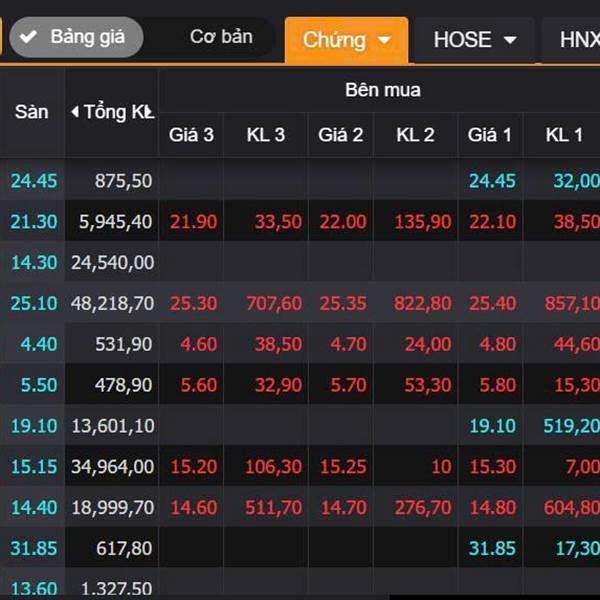Image resolution: width=600 pixels, height=600 pixels.
Task: Click the KL 2 column header
Action: (x=415, y=135)
